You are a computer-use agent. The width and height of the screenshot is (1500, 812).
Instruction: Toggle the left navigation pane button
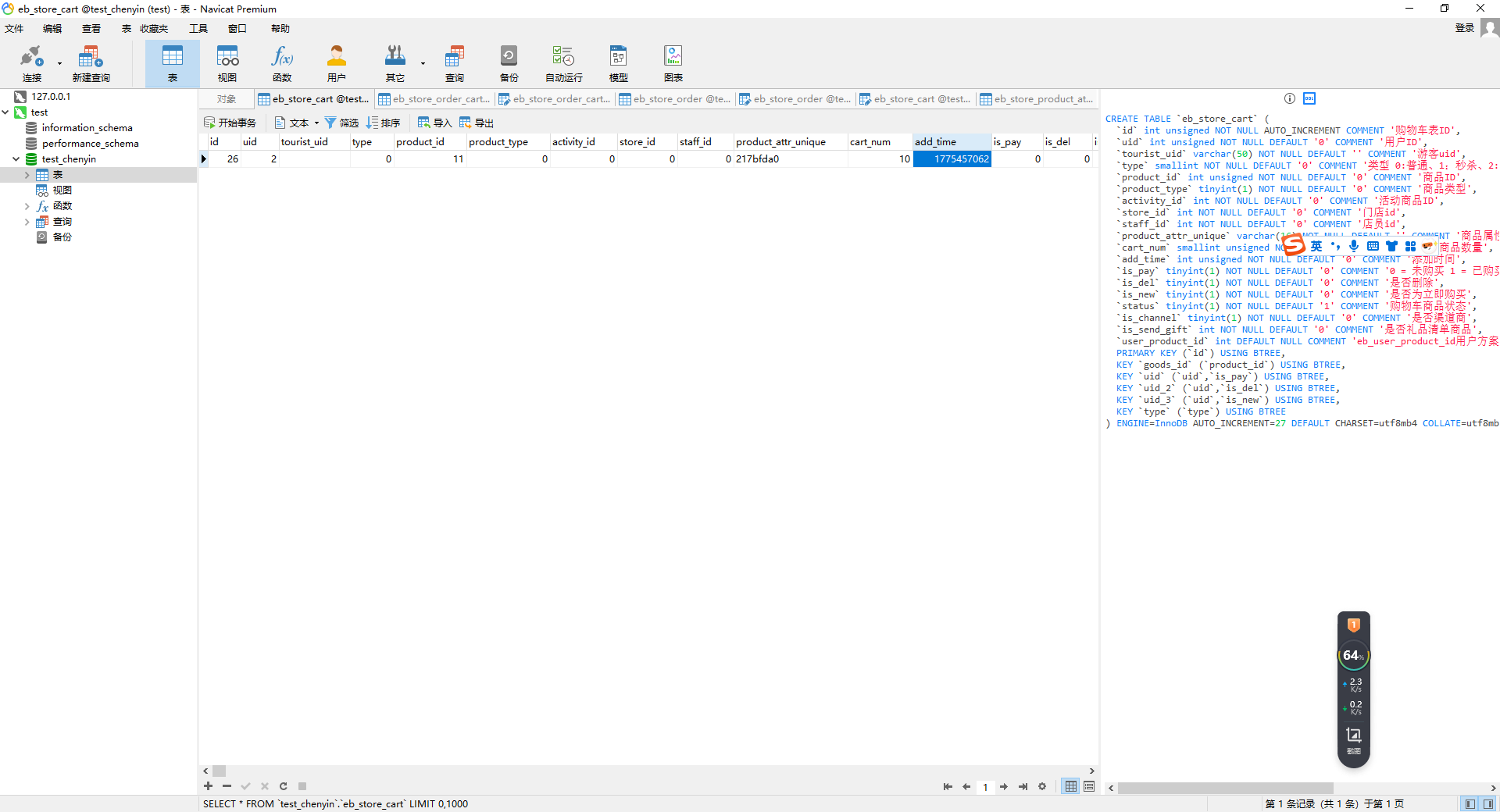[x=1470, y=803]
